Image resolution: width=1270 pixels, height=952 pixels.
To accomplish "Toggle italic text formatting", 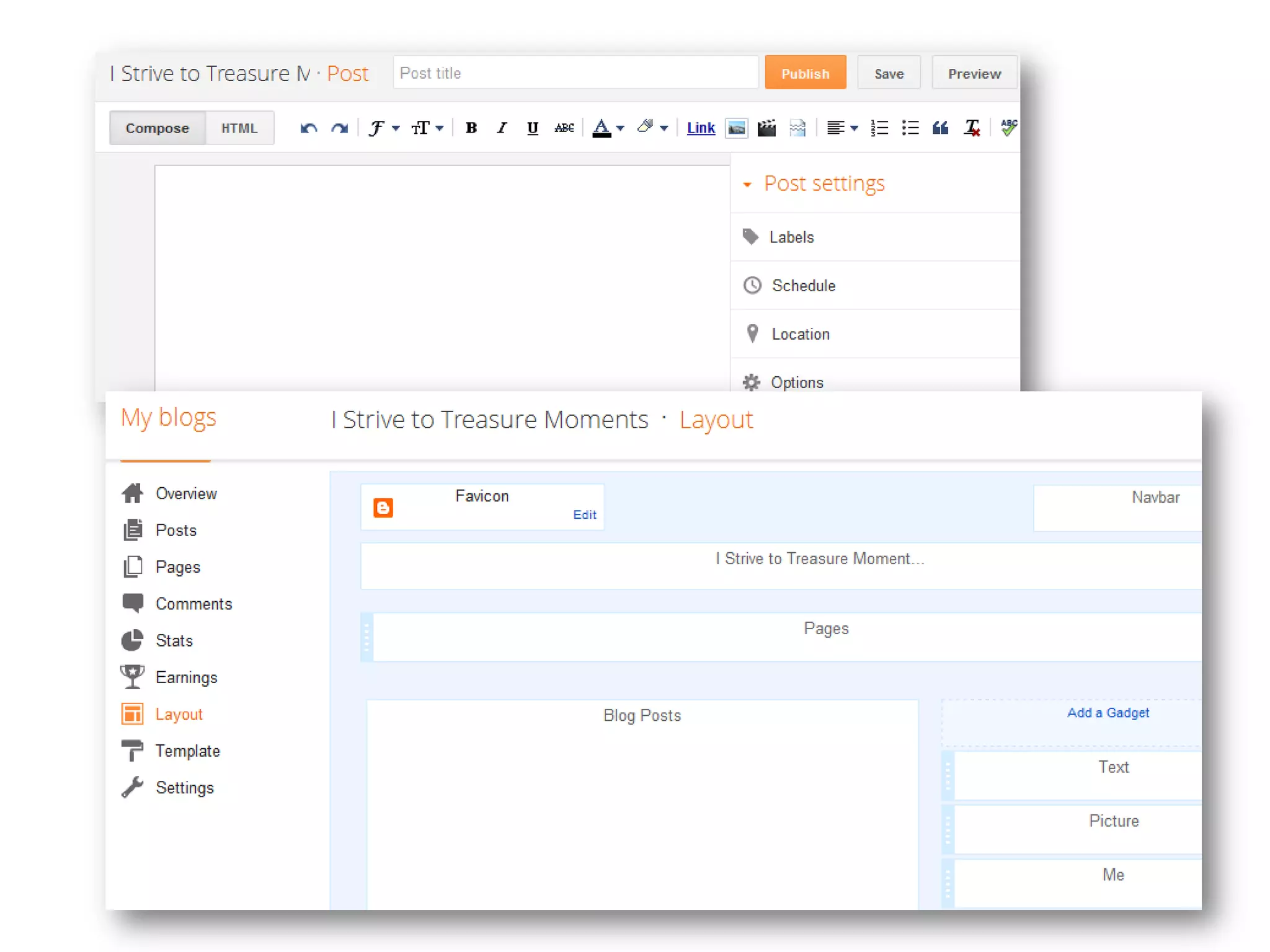I will click(x=502, y=128).
